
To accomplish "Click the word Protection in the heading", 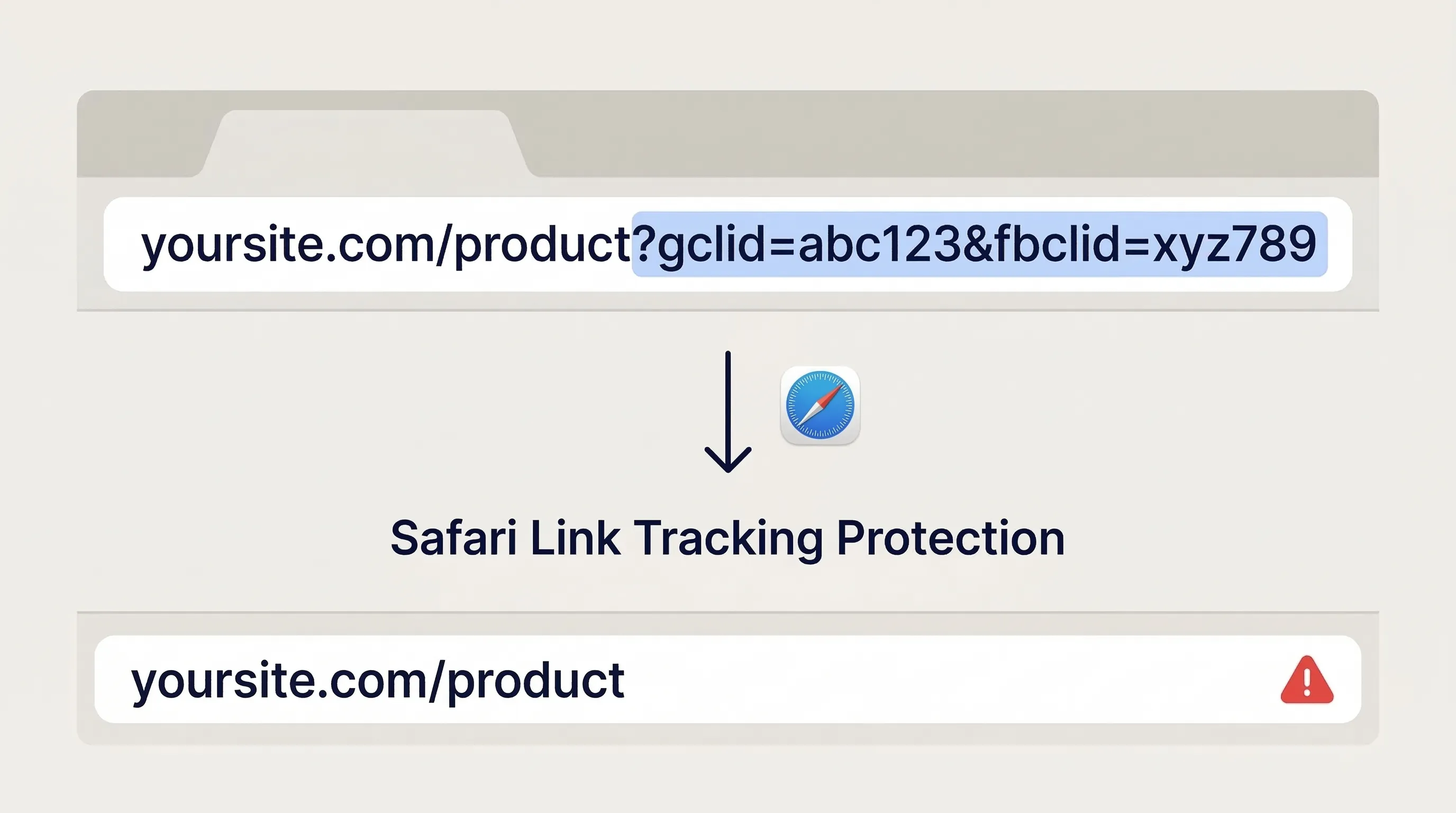I will 951,538.
